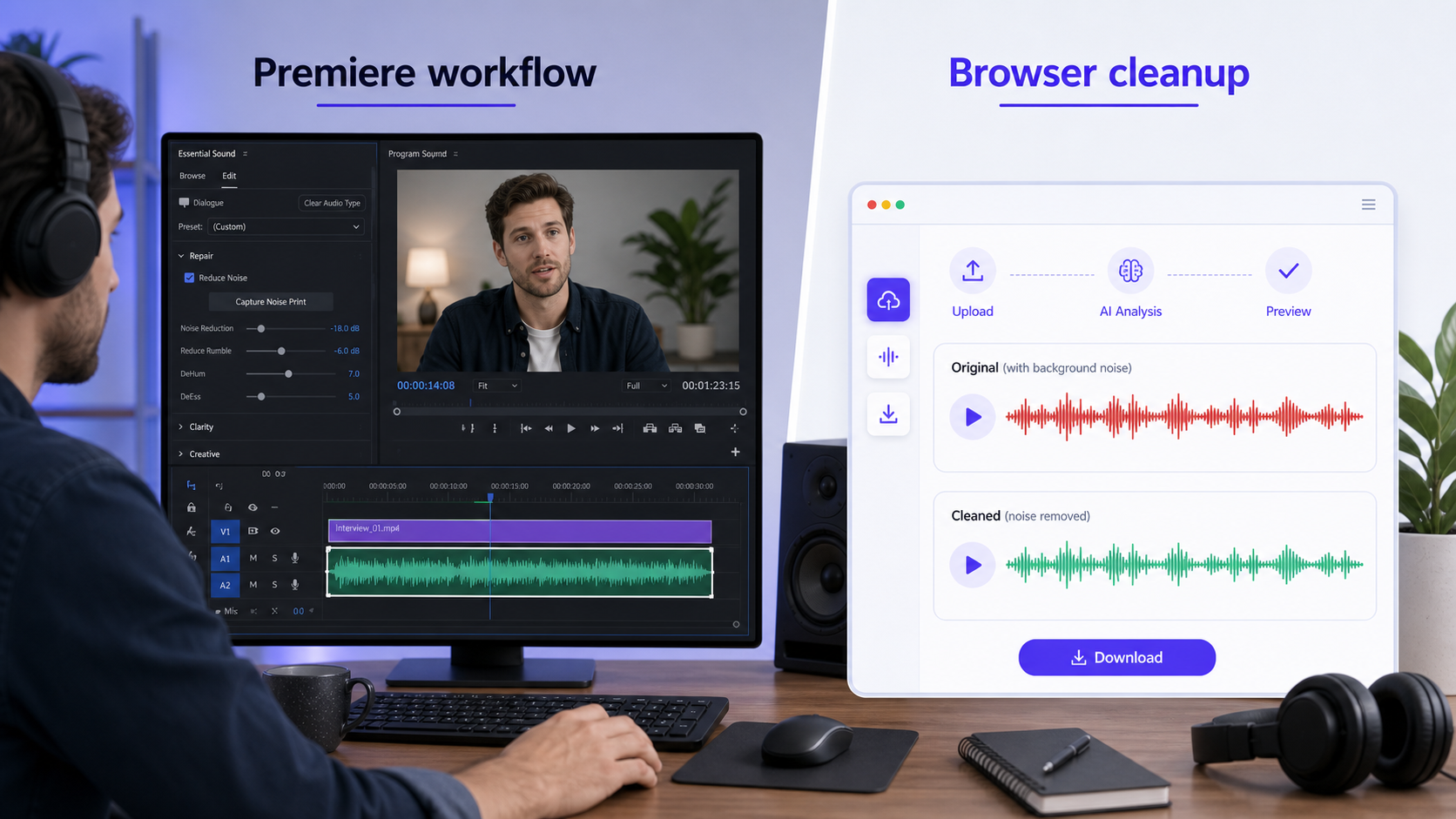The height and width of the screenshot is (819, 1456).
Task: Play the Program monitor video
Action: tap(571, 428)
